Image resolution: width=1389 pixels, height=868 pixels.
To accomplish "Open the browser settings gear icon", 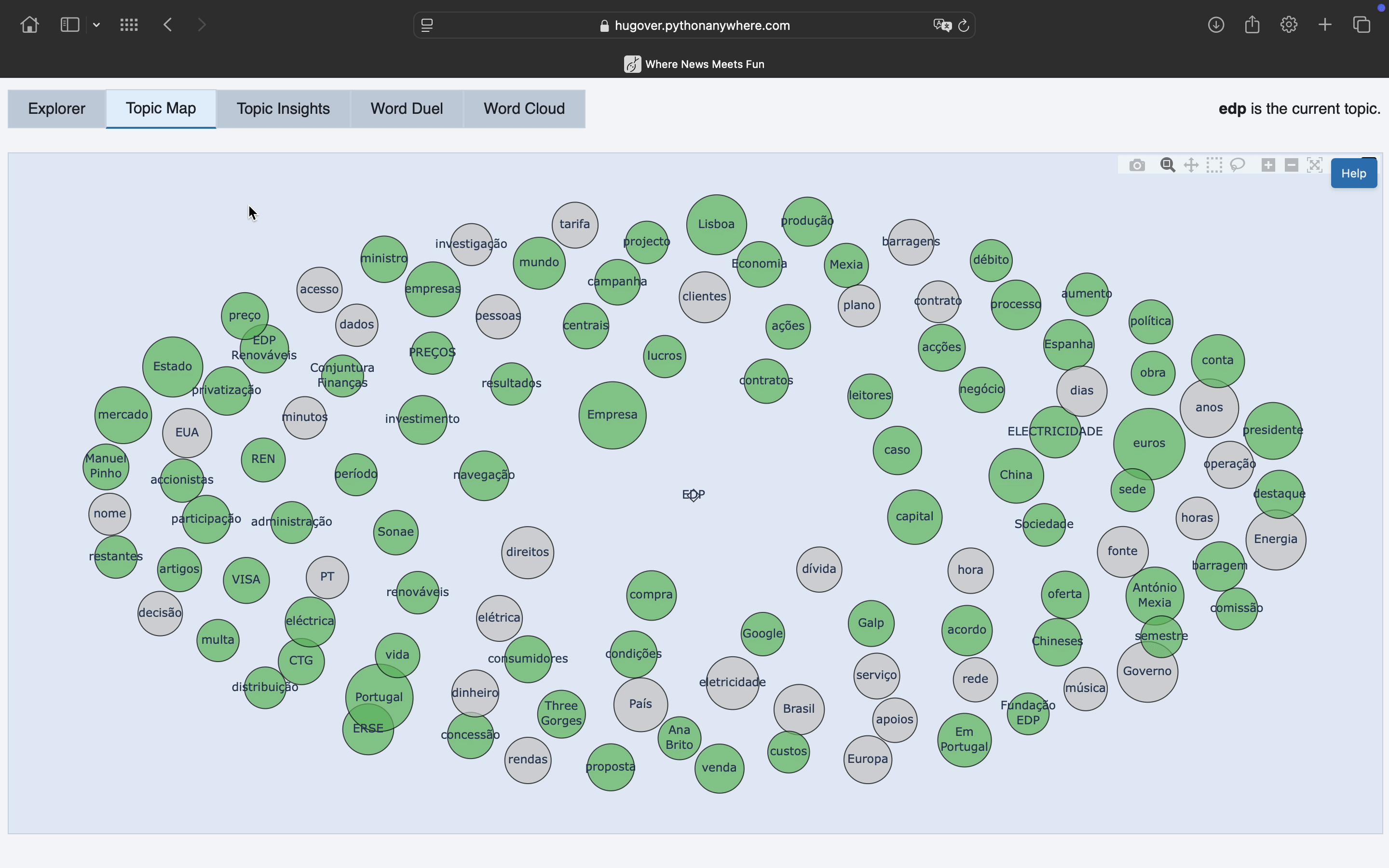I will (x=1289, y=25).
